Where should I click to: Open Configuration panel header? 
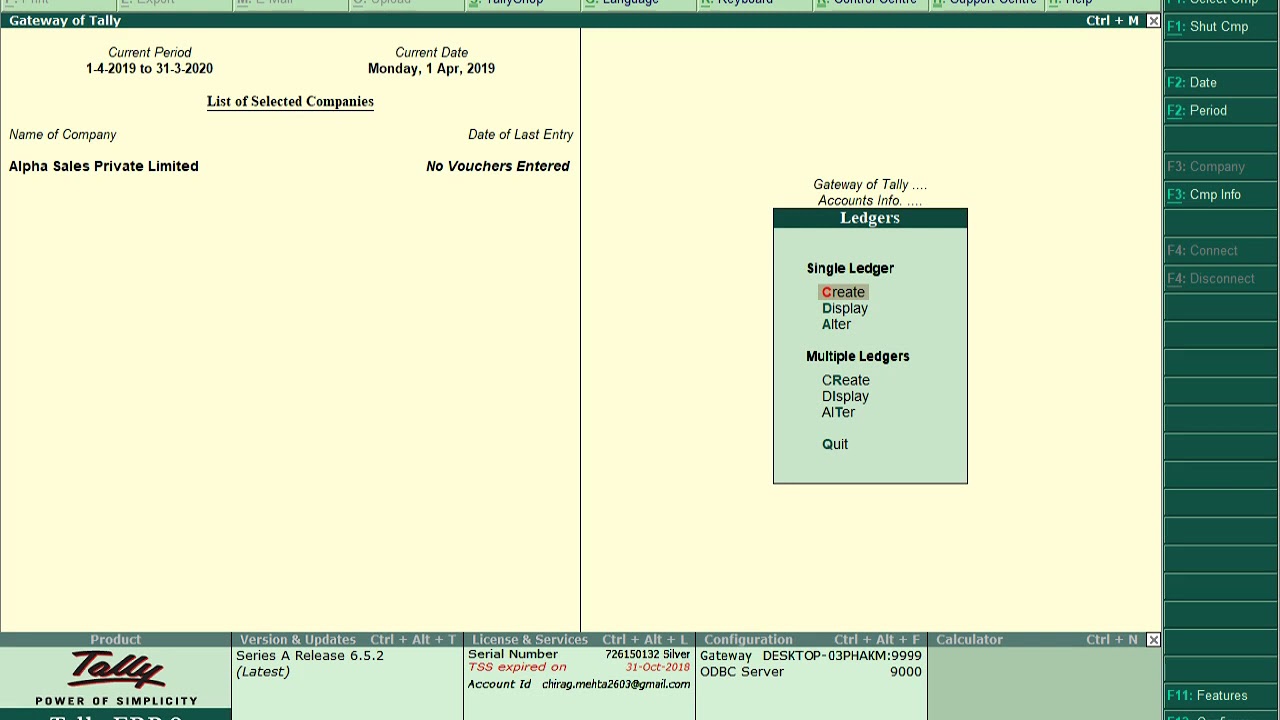(x=811, y=640)
